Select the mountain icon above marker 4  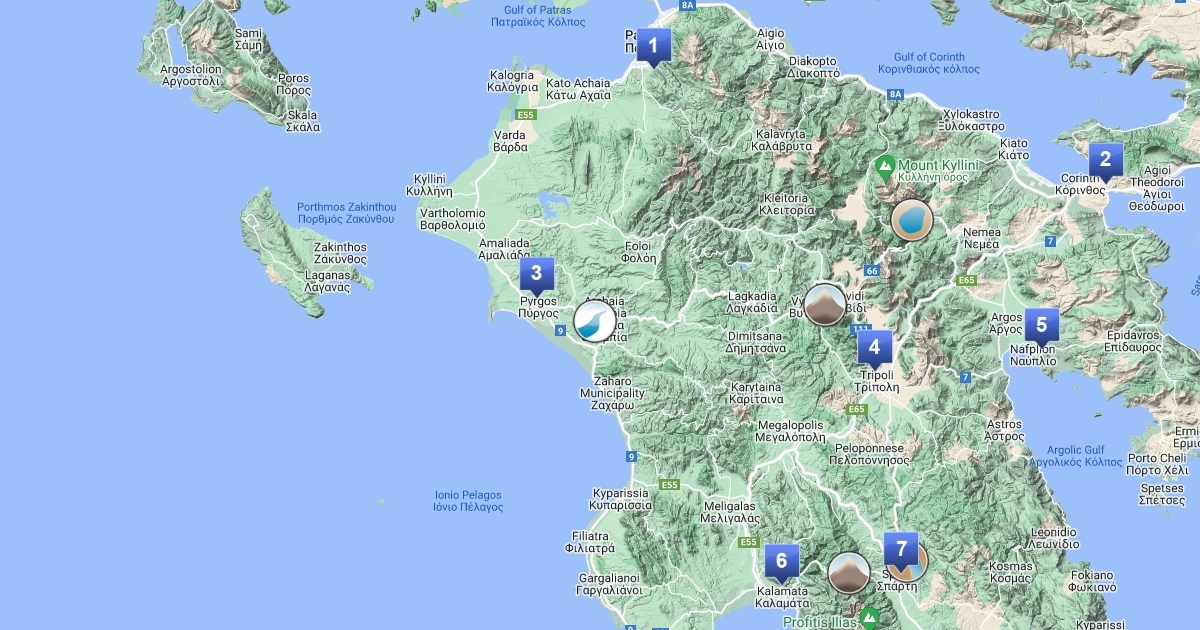[x=825, y=304]
